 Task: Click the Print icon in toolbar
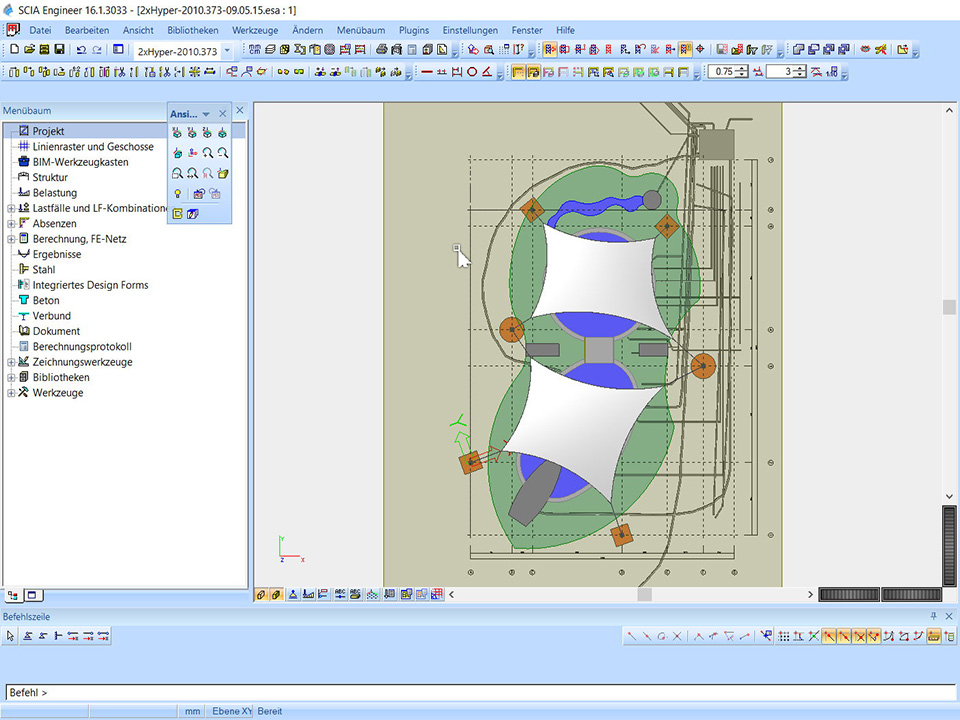[382, 49]
